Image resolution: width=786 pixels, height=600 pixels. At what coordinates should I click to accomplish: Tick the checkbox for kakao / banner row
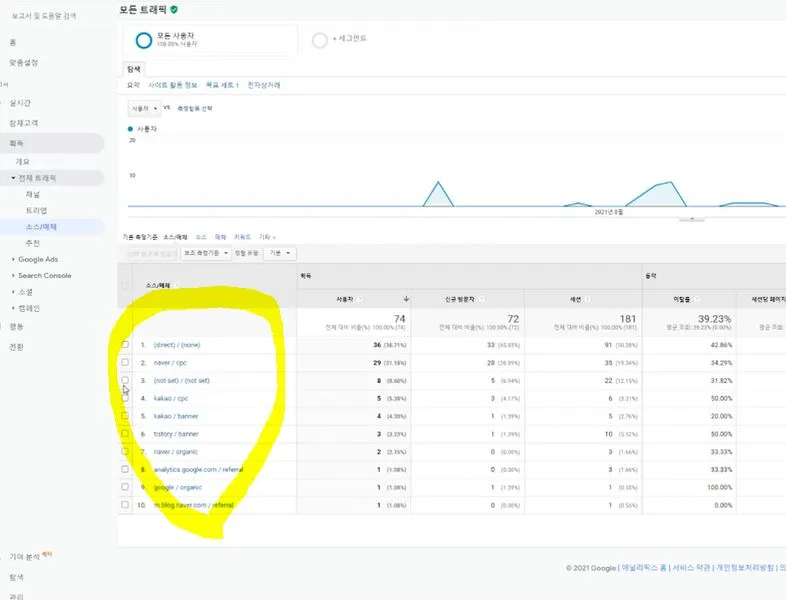tap(125, 416)
